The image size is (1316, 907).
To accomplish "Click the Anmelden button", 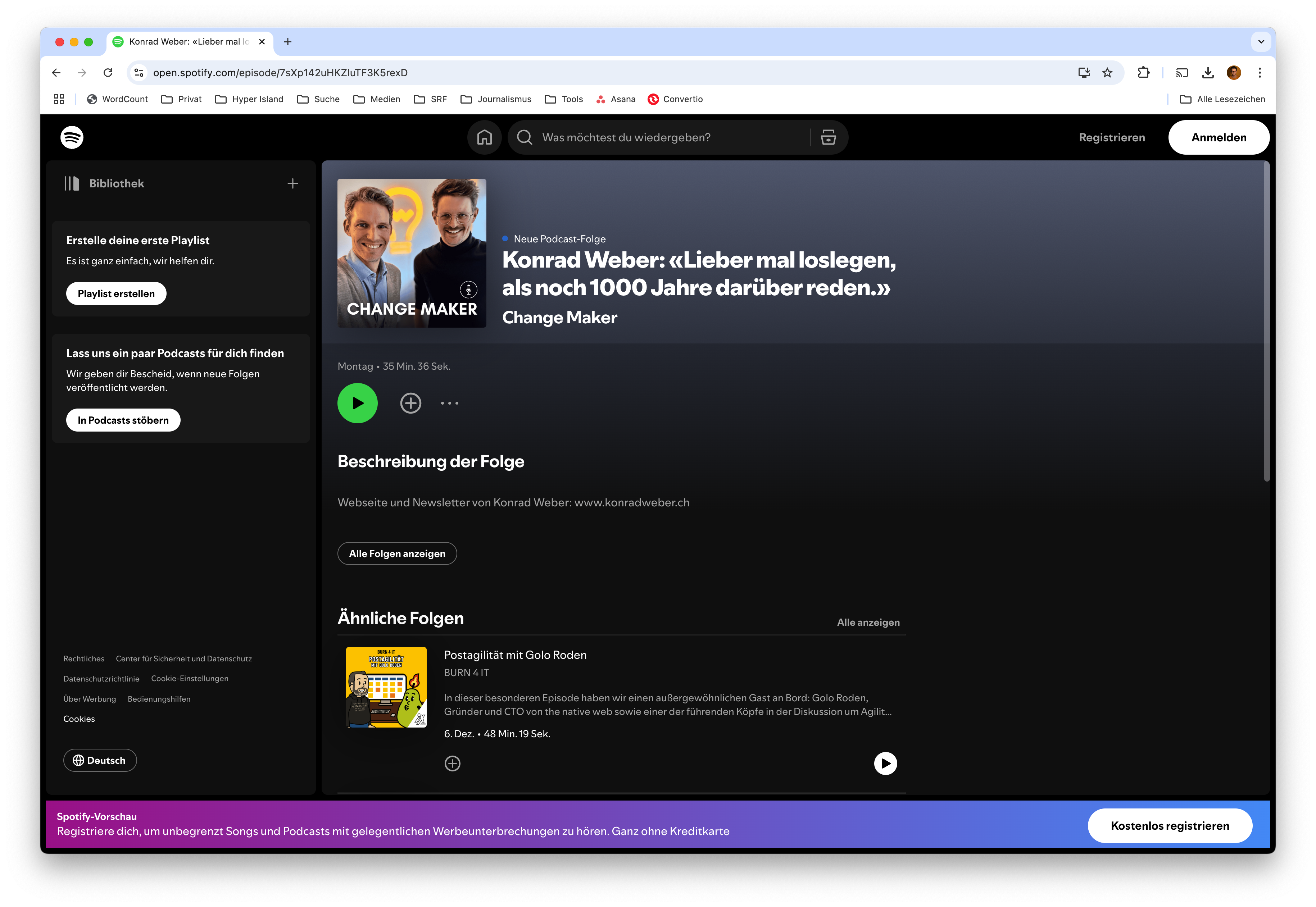I will (x=1219, y=137).
